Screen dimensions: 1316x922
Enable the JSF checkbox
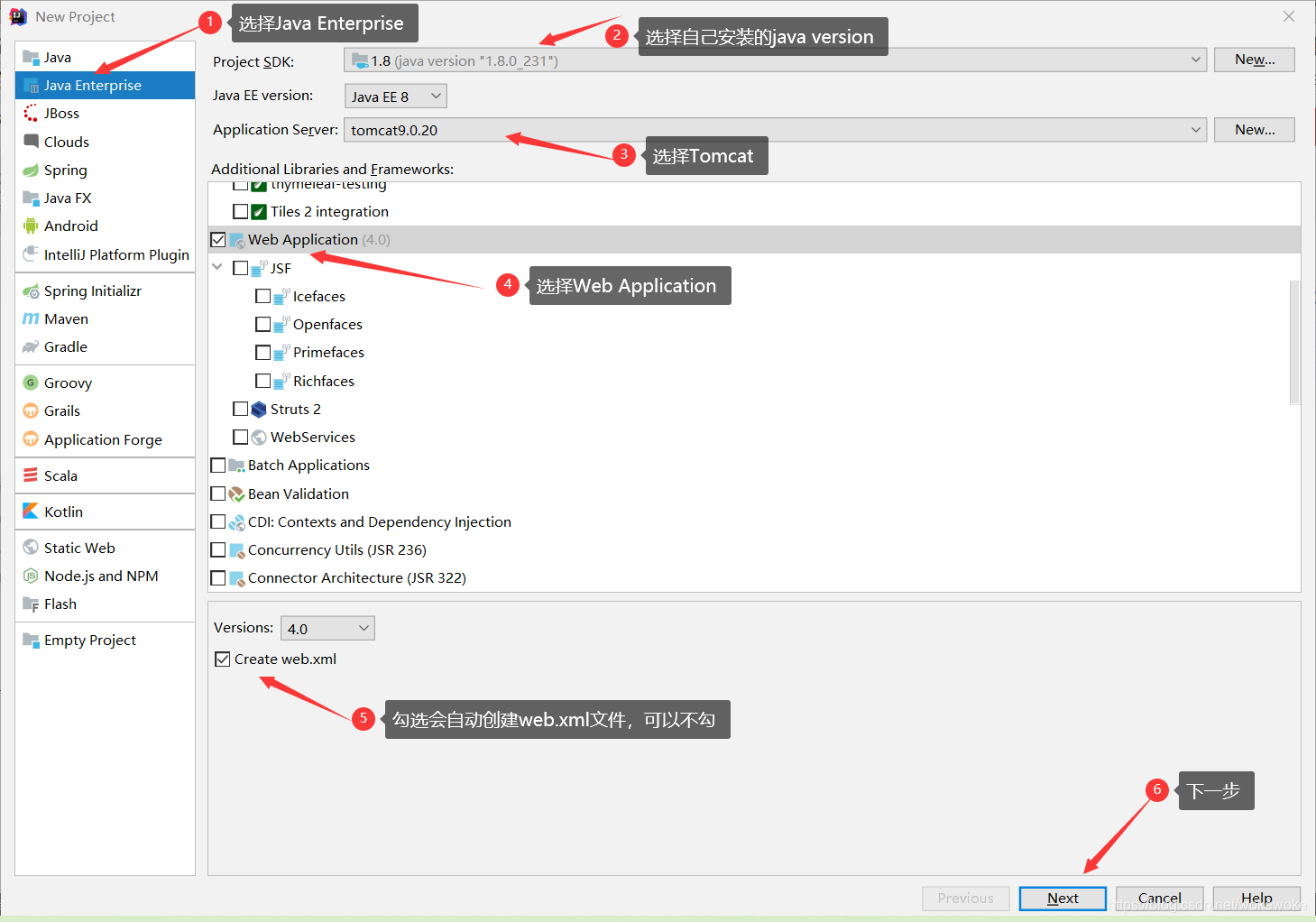click(240, 268)
